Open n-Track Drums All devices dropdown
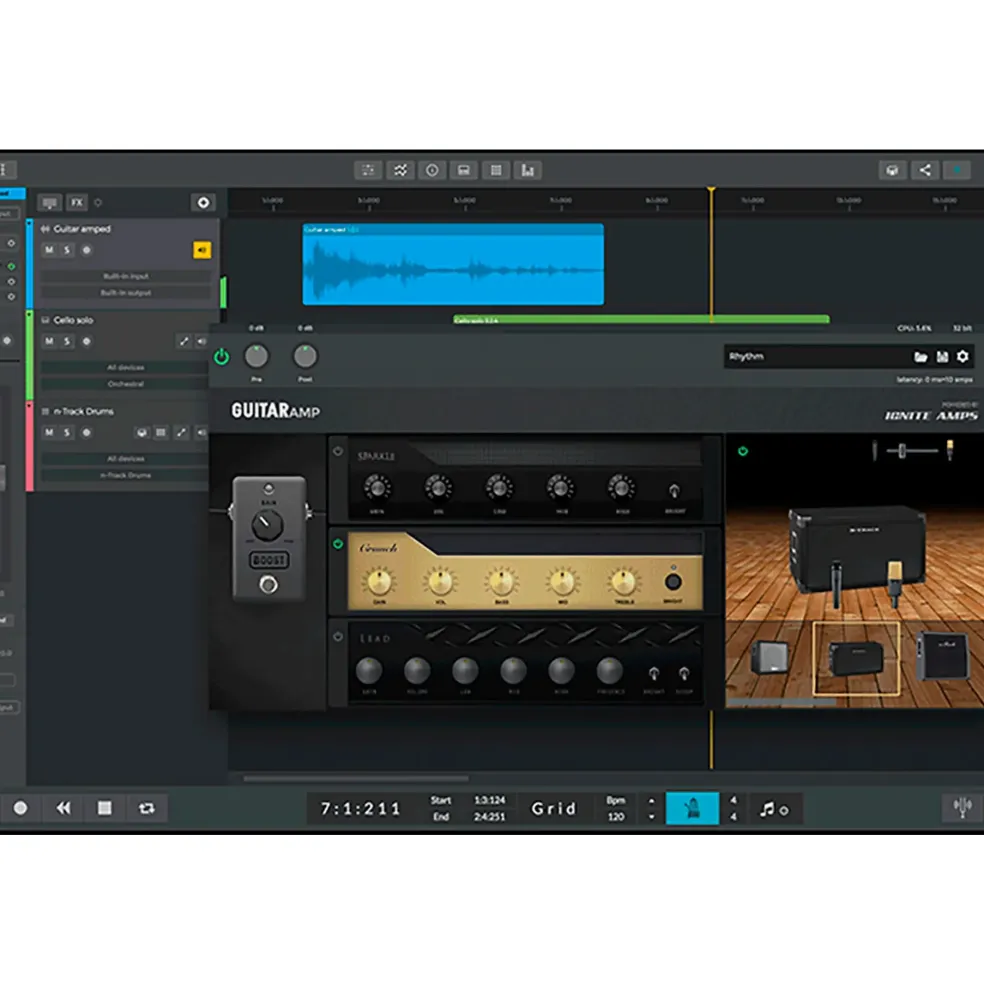The image size is (984, 985). point(124,459)
